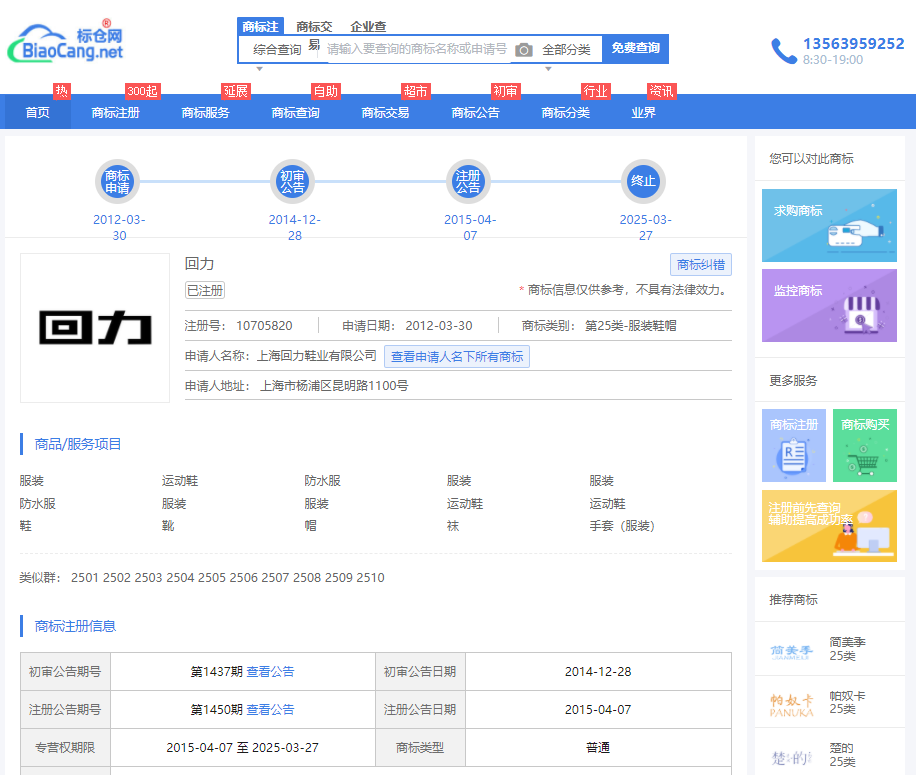Click the 帕奴卡 recommended trademark name
The width and height of the screenshot is (916, 775).
[847, 696]
